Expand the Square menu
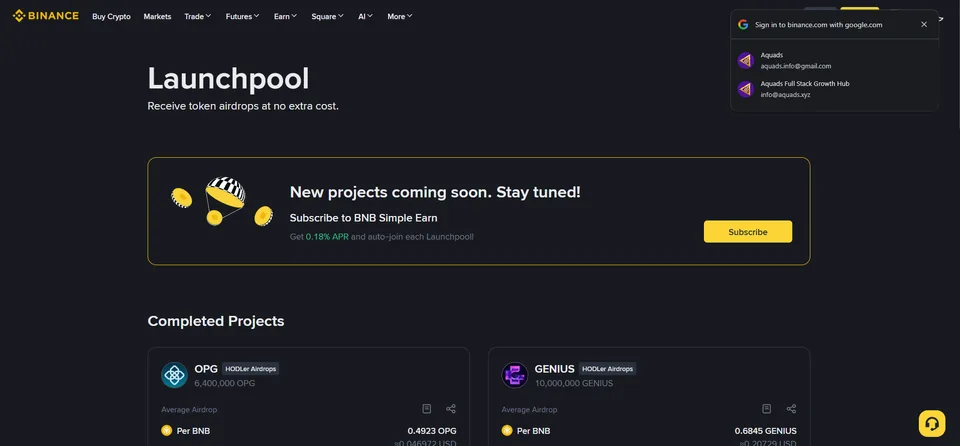Viewport: 960px width, 446px height. [328, 17]
